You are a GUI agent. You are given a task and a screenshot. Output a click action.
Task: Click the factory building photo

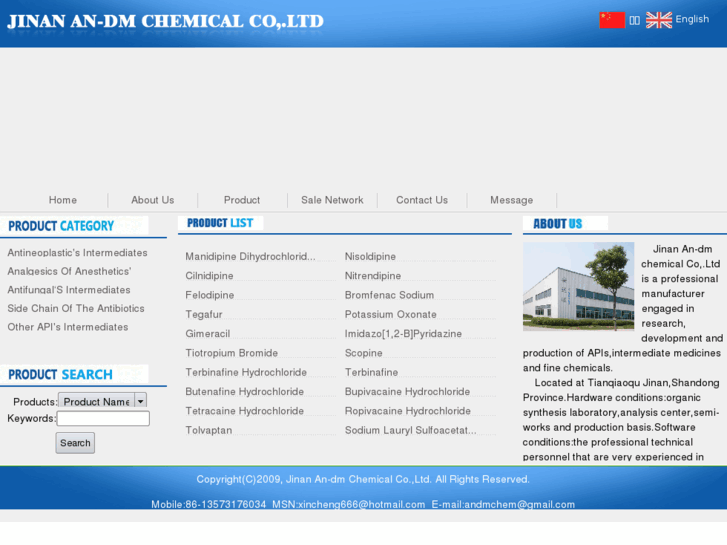coord(578,286)
